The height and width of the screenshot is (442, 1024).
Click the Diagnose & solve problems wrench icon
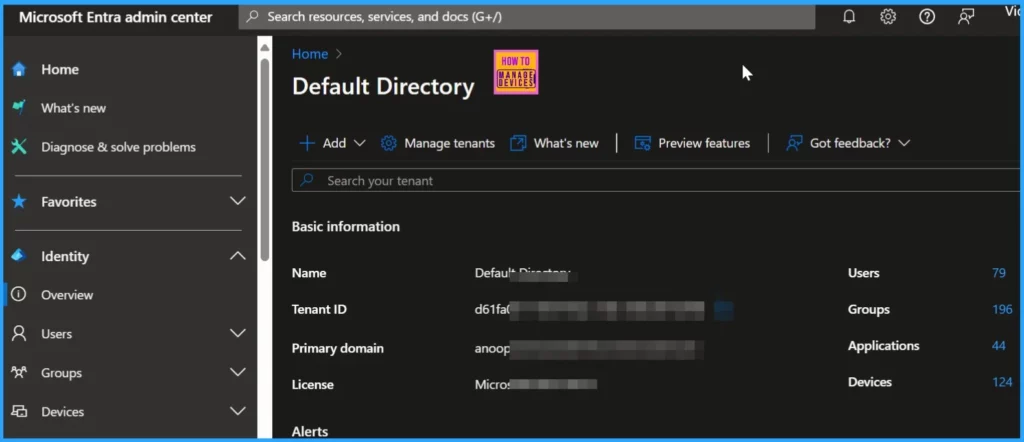click(19, 147)
